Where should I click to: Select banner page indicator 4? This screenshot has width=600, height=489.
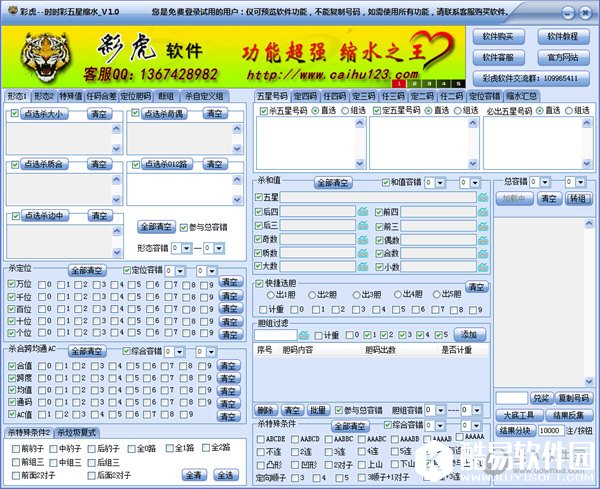tap(443, 83)
